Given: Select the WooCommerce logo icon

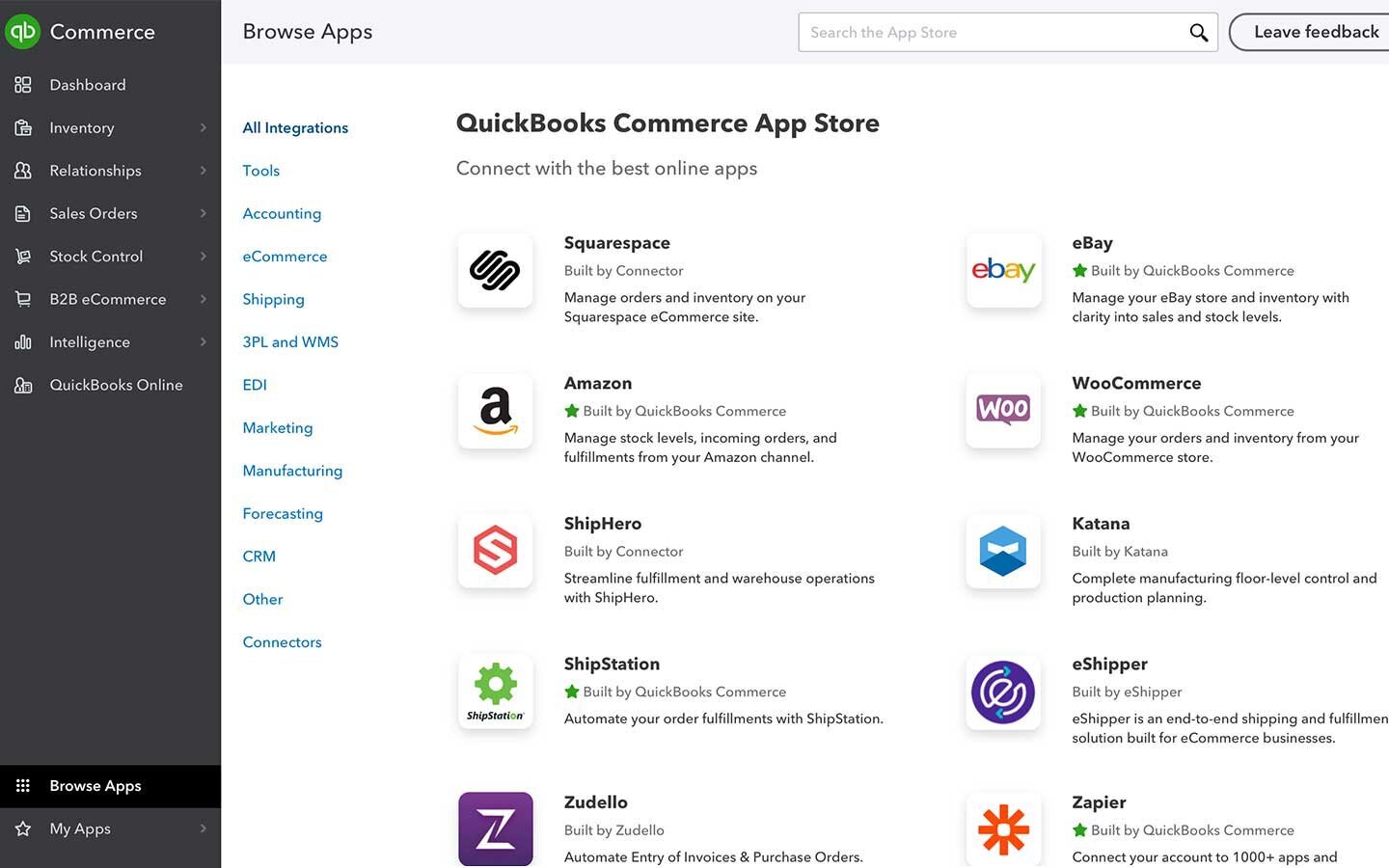Looking at the screenshot, I should 1003,411.
